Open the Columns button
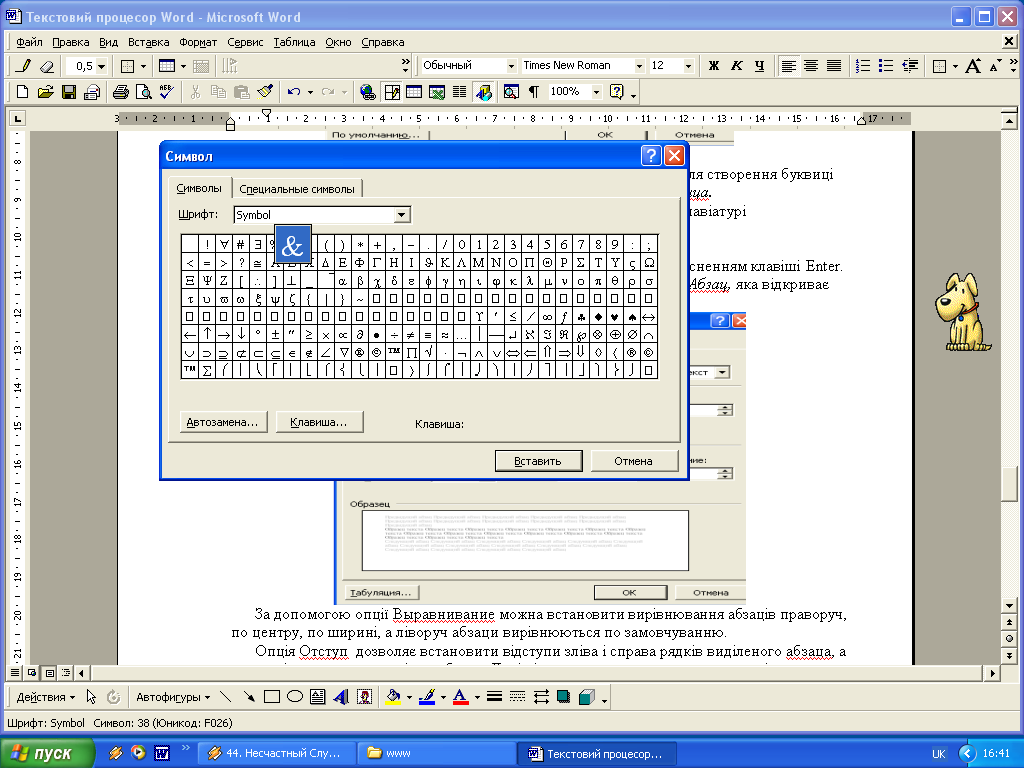The width and height of the screenshot is (1024, 768). point(460,92)
